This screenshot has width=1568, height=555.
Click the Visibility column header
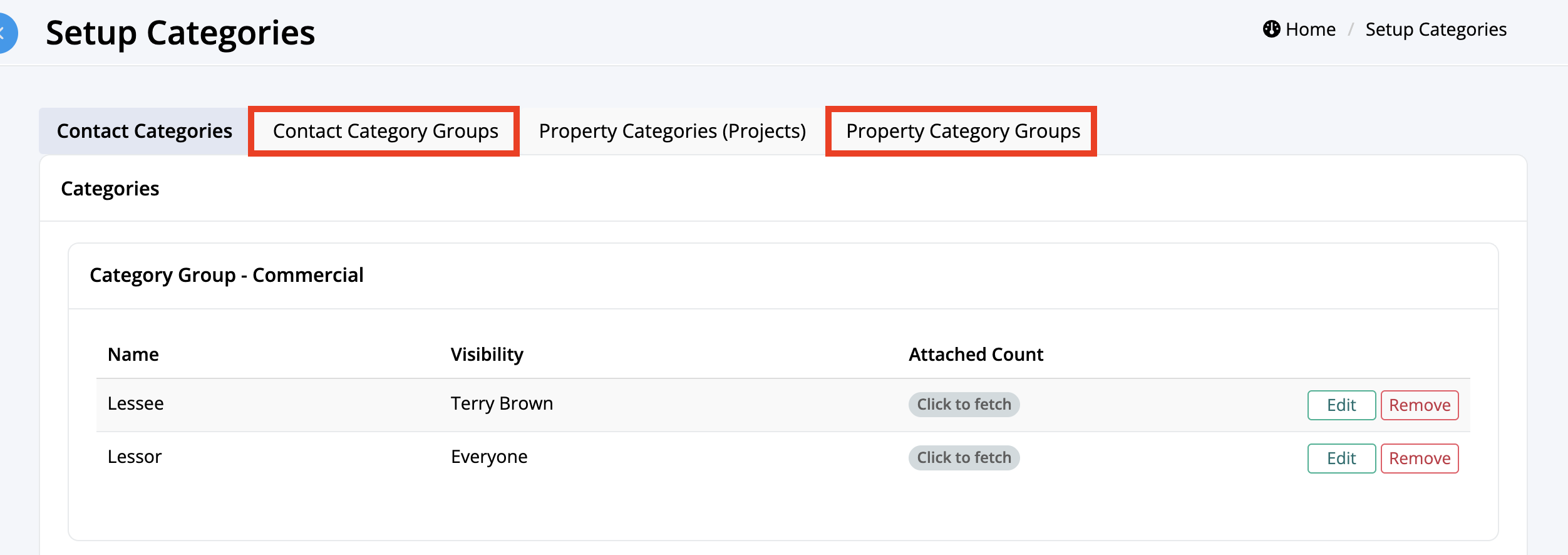coord(487,355)
